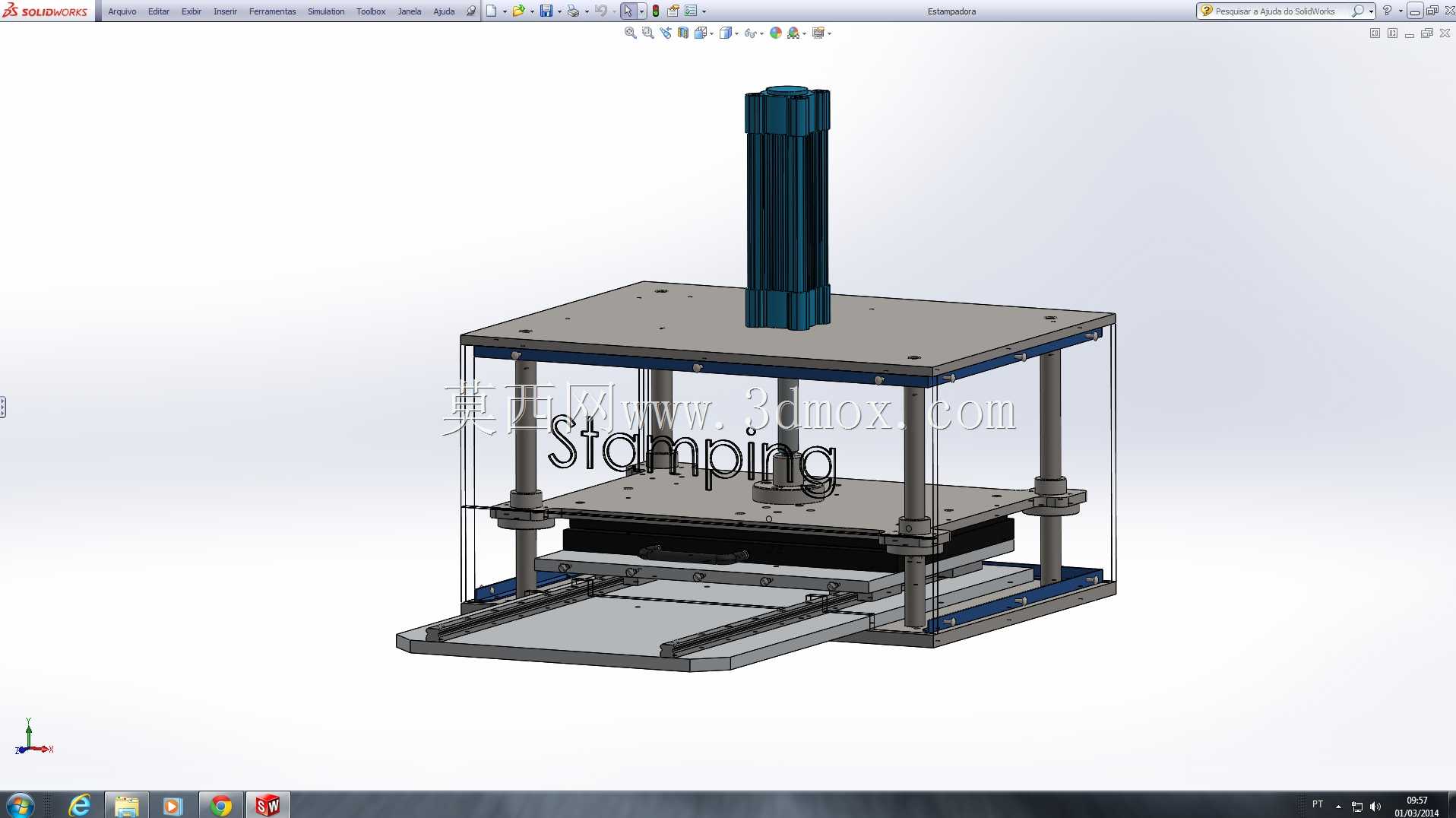Save the document with floppy icon
Screen dimensions: 1456x818
click(x=546, y=11)
